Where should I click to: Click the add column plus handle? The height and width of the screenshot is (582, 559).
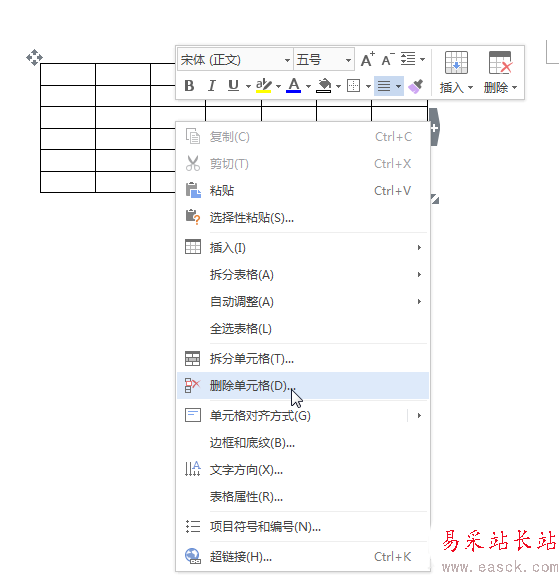click(435, 128)
